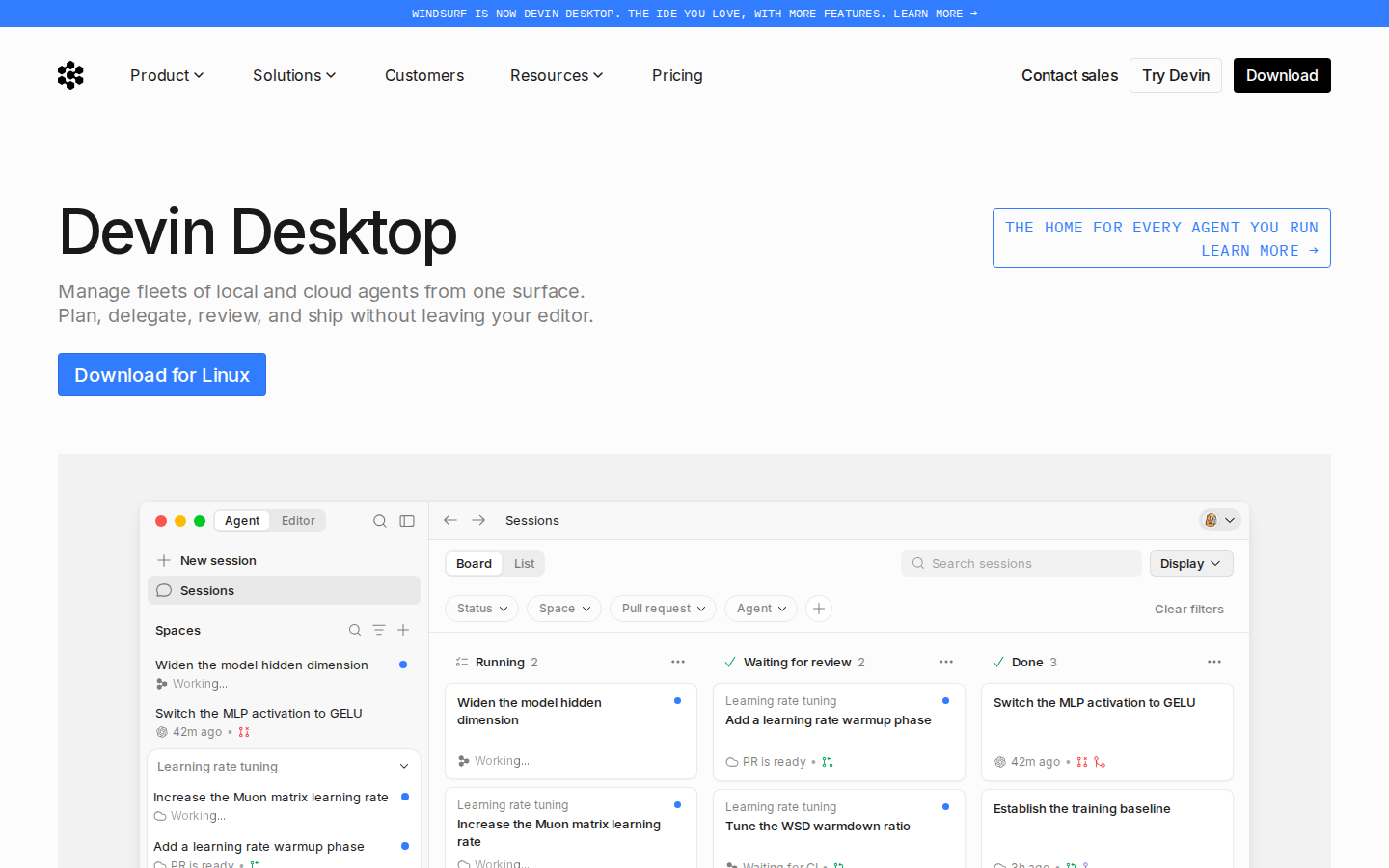
Task: Click the Waiting for review checkmark icon
Action: coord(730,662)
